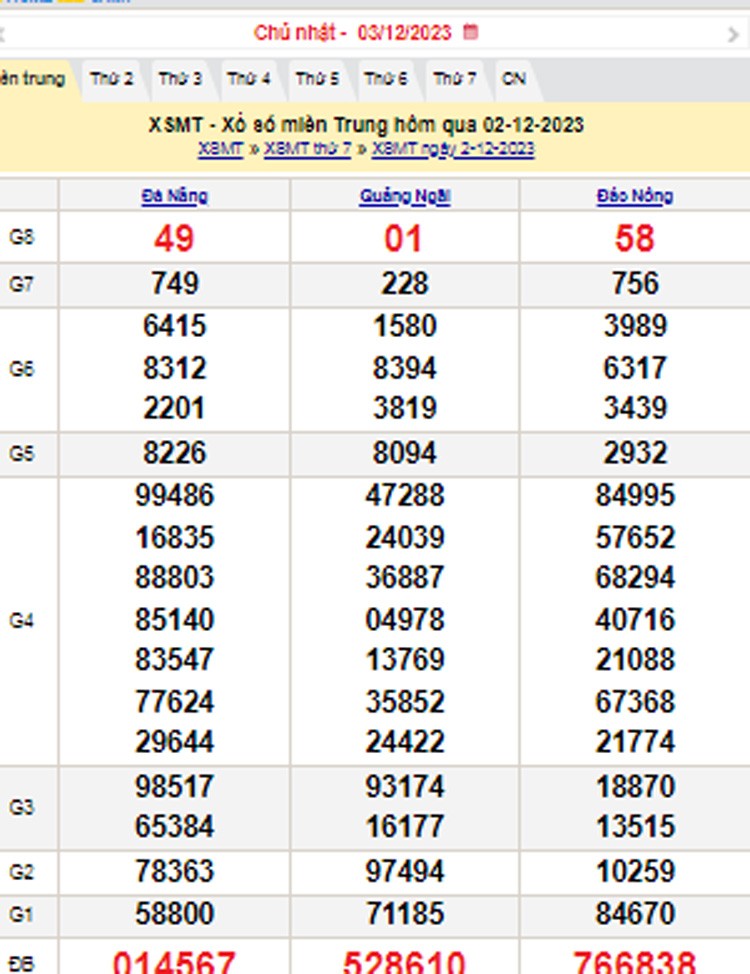Screen dimensions: 750x974
Task: Open the XSMT thứ 7 link
Action: pos(307,149)
